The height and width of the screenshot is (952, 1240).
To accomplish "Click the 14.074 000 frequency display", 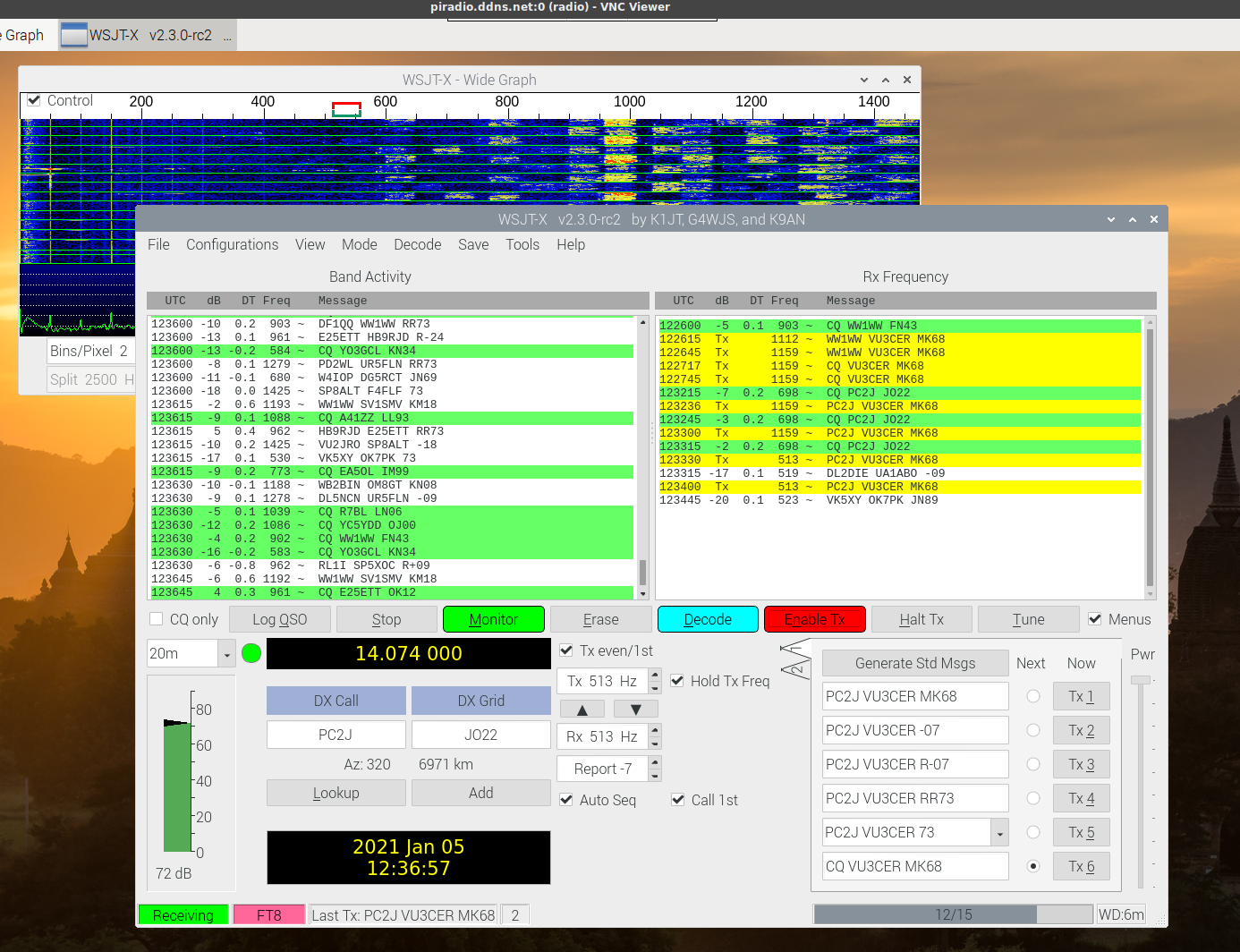I will [x=409, y=654].
